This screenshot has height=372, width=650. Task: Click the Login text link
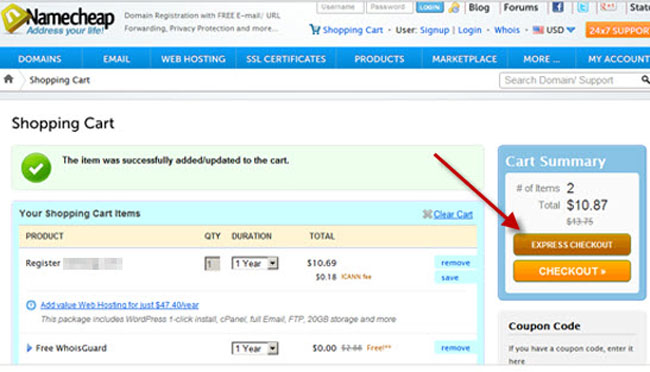[470, 30]
